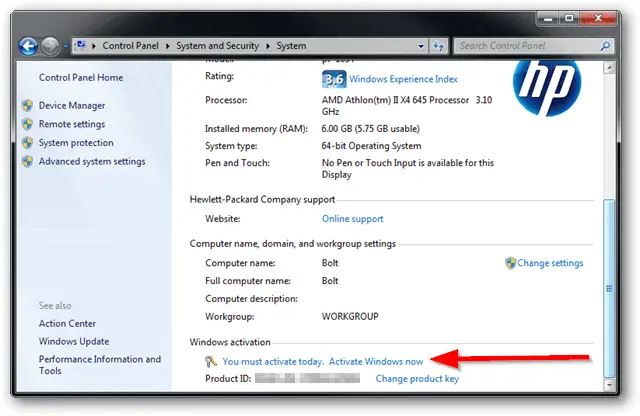Click the shield icon beside Device Manager
This screenshot has height=416, width=640.
pyautogui.click(x=27, y=106)
